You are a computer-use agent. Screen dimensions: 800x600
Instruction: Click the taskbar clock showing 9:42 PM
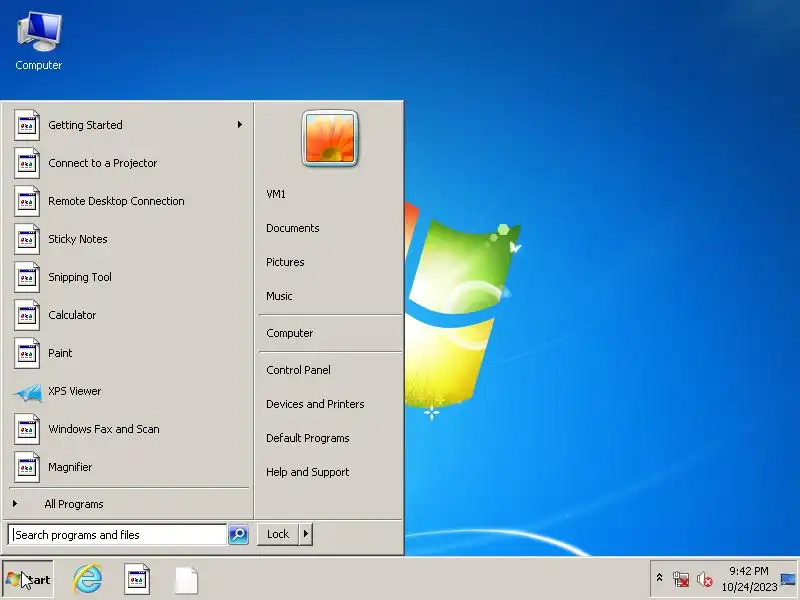[x=748, y=579]
